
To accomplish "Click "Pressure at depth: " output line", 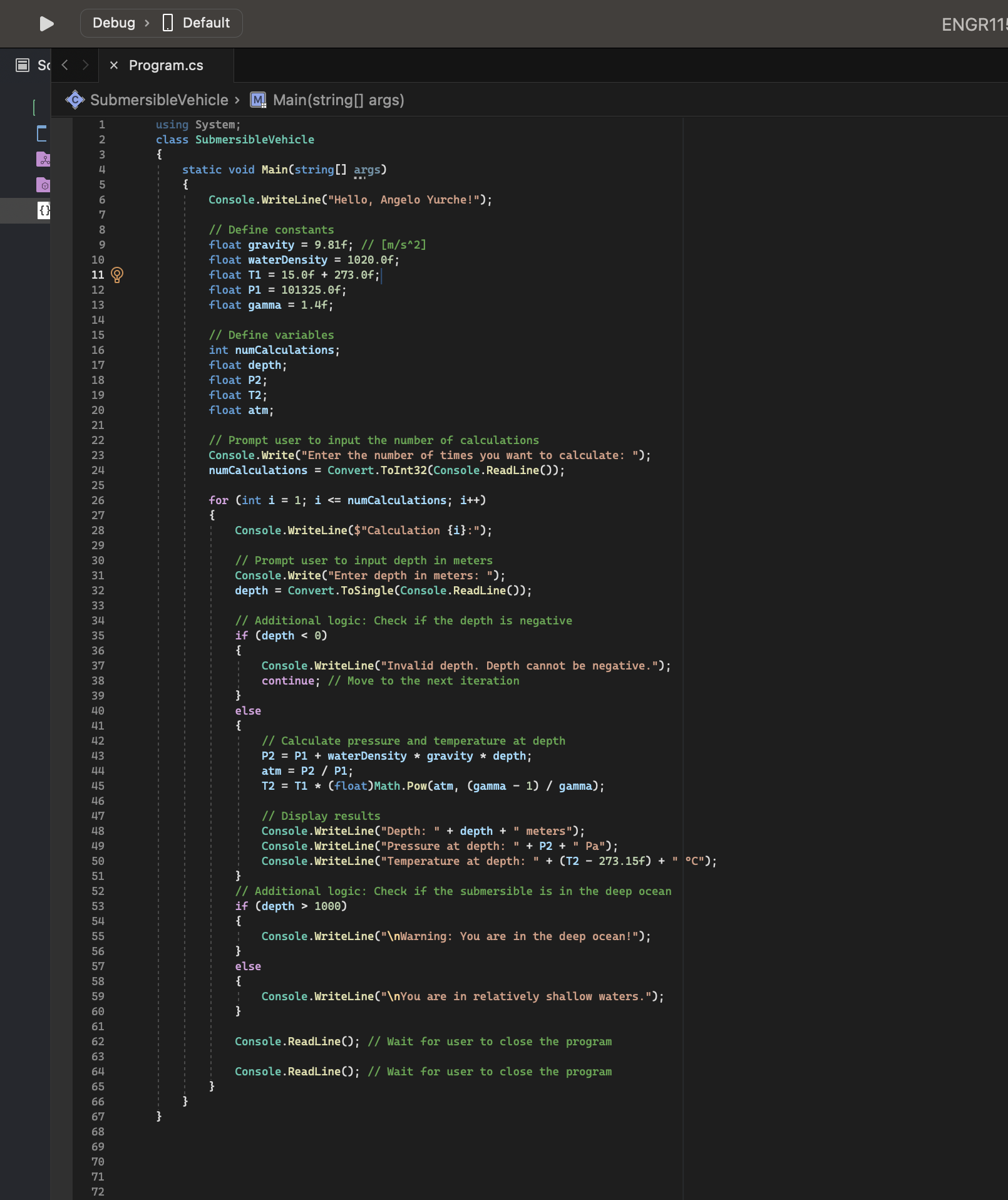I will click(x=440, y=846).
